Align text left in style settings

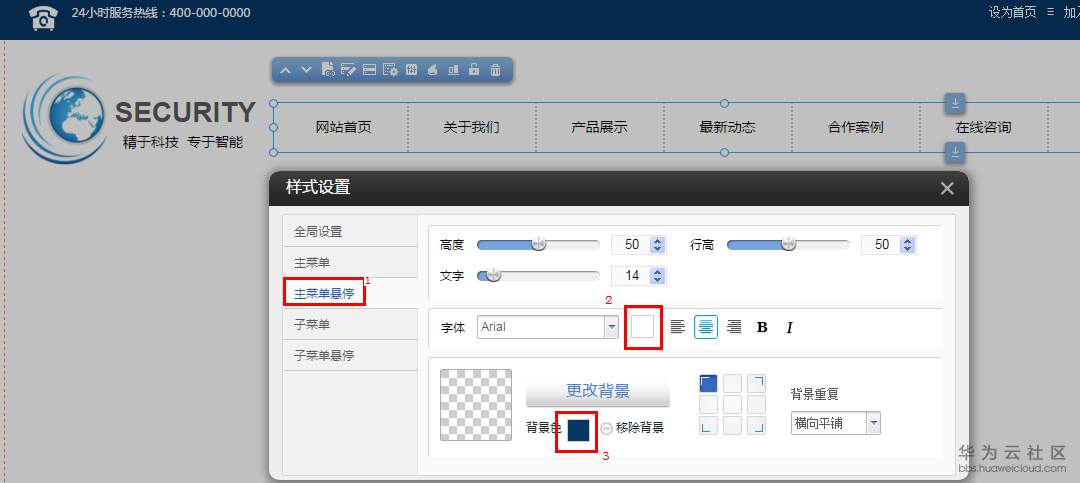click(678, 327)
